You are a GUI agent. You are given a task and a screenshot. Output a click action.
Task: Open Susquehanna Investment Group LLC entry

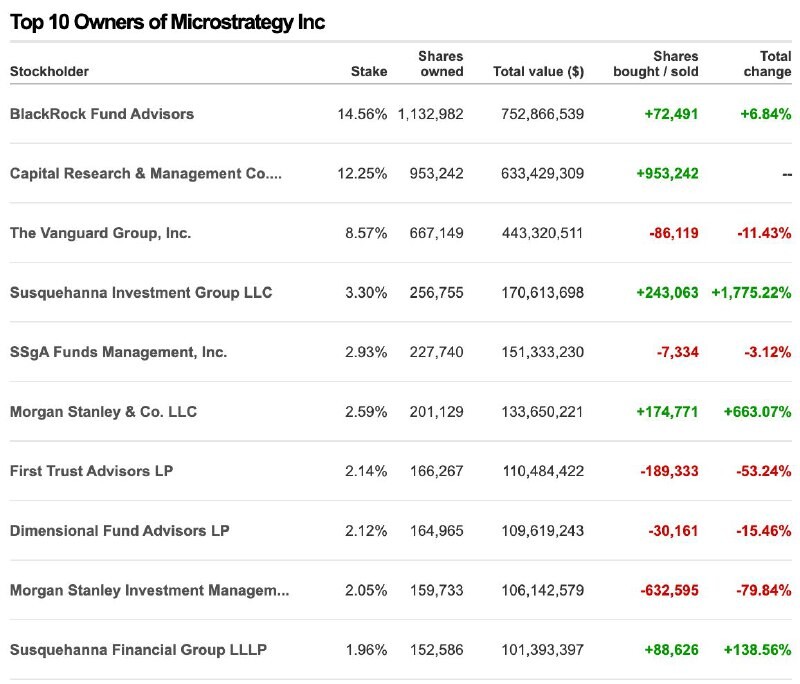[x=141, y=292]
